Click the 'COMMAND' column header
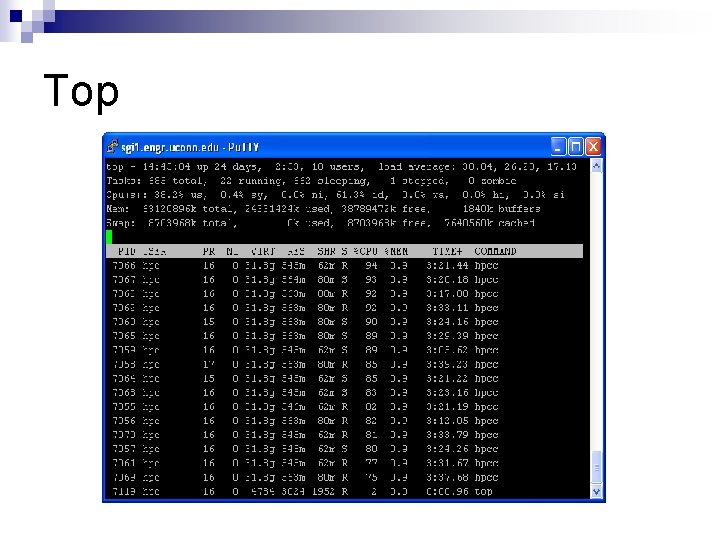 tap(495, 251)
